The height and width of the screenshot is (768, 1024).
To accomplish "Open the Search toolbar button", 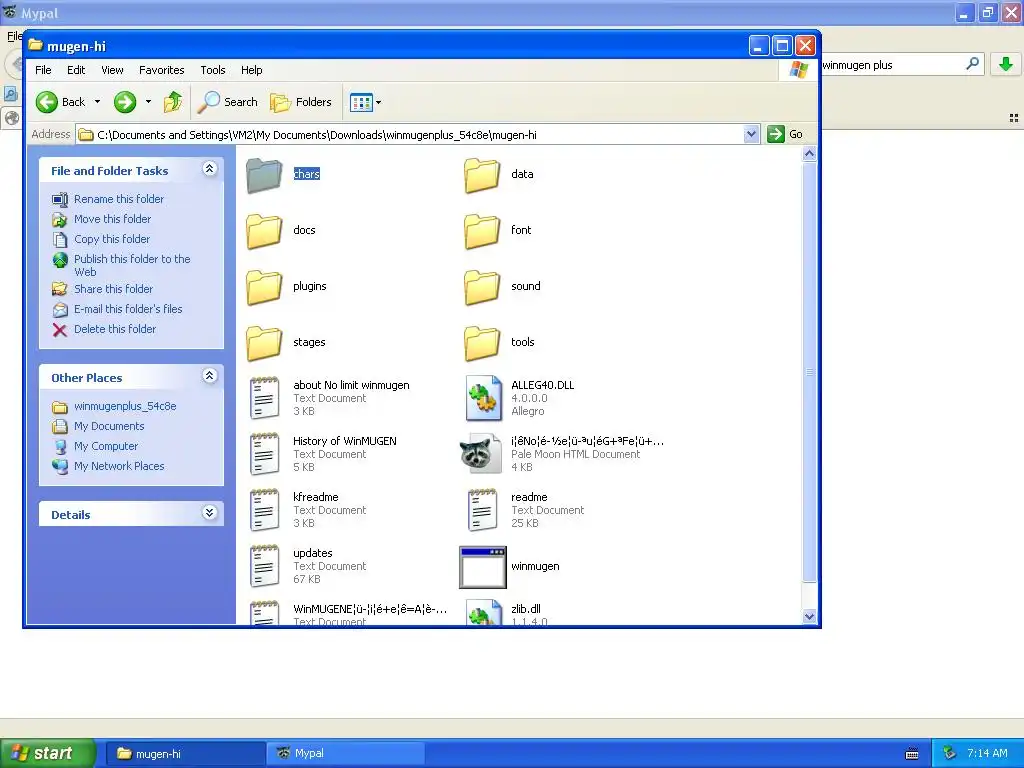I will point(228,102).
